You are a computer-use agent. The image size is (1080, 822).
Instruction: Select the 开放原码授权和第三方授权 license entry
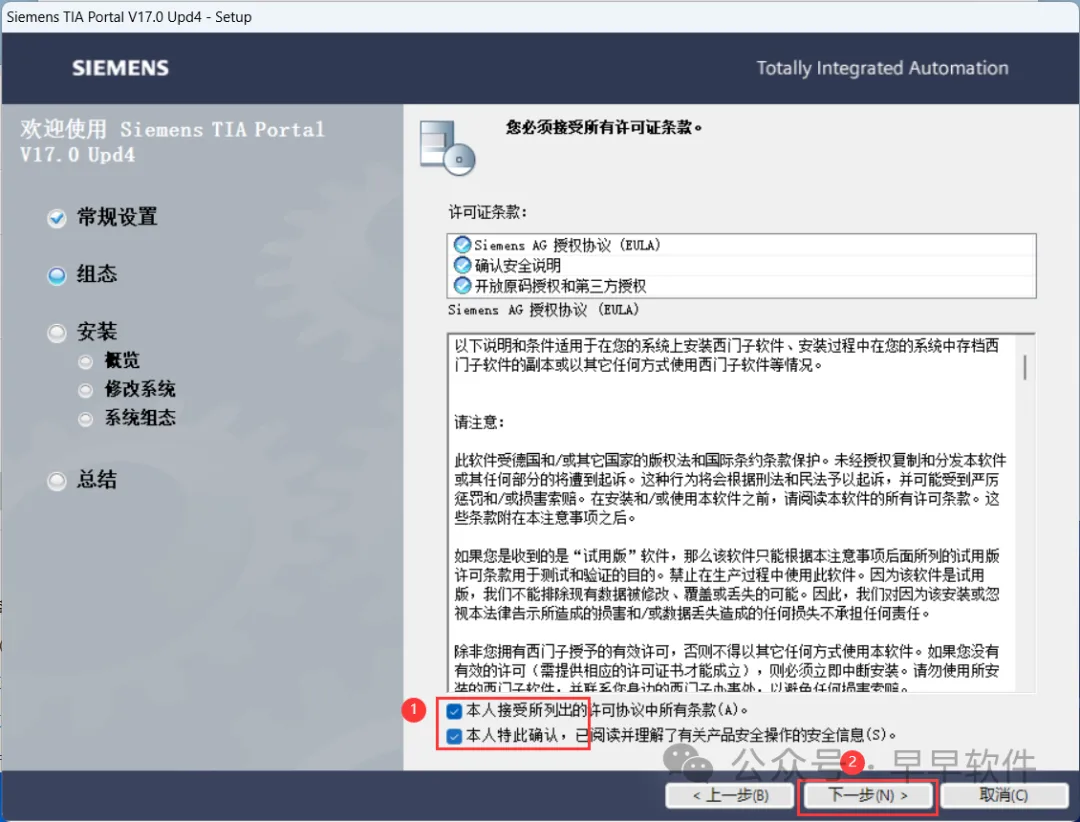pos(741,285)
